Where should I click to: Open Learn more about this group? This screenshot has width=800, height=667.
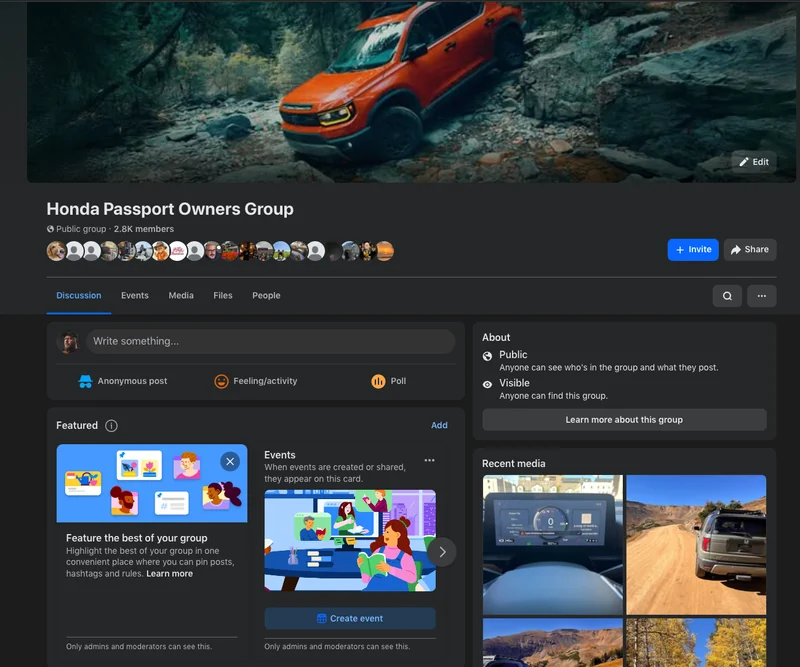point(624,419)
